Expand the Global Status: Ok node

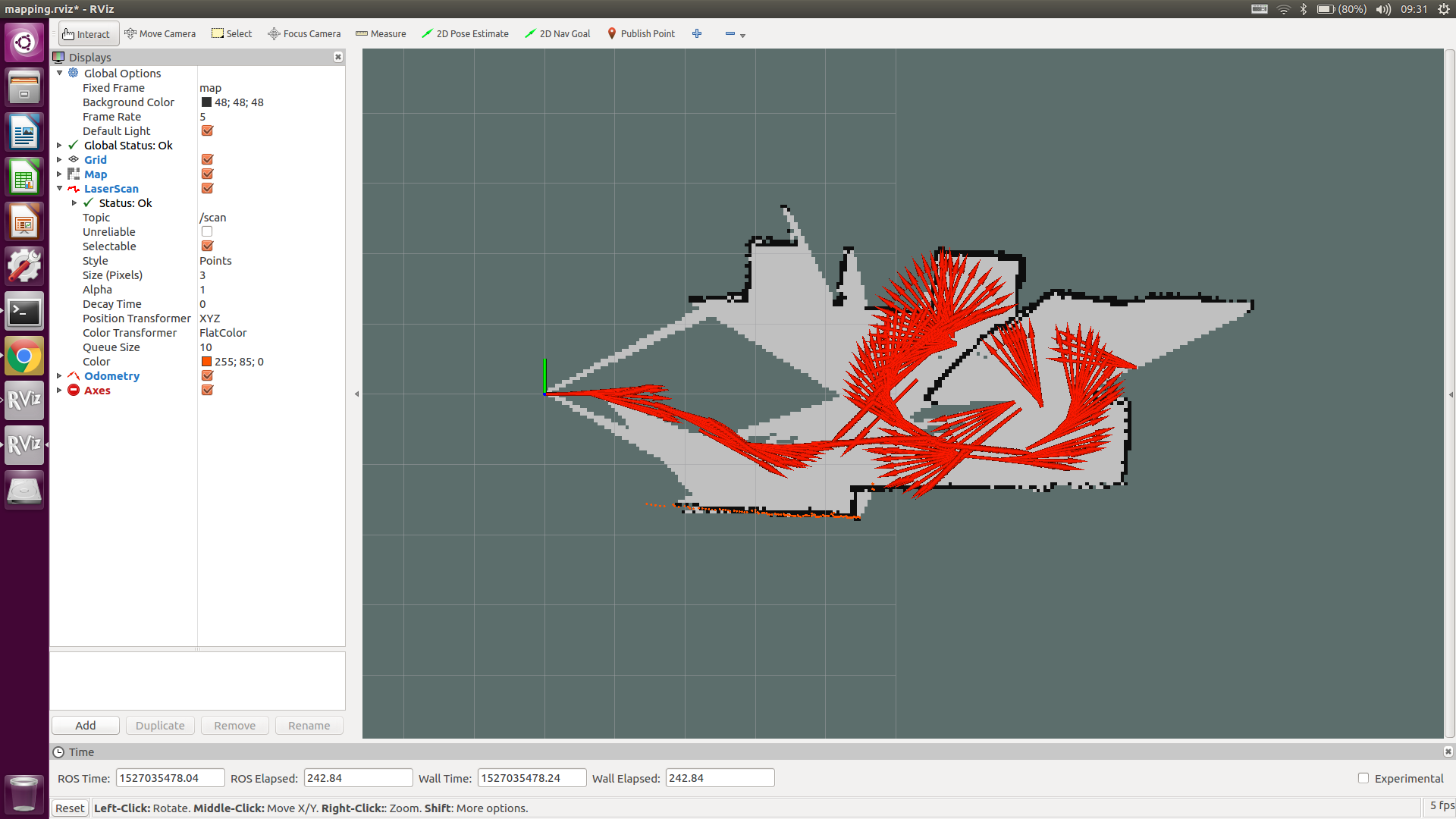60,145
